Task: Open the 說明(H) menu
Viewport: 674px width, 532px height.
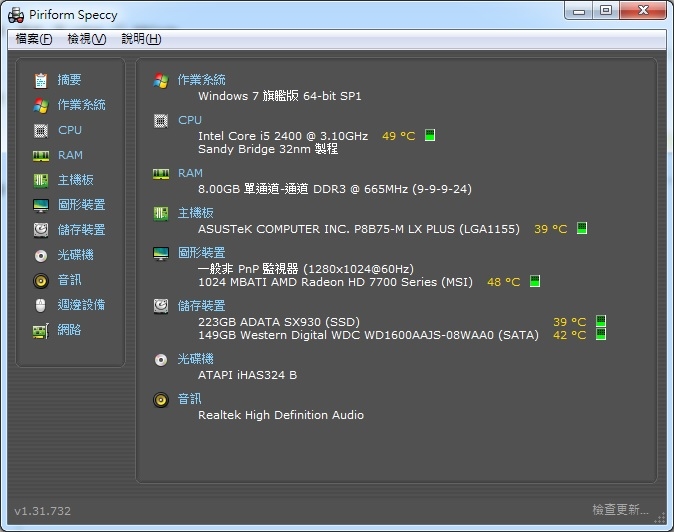Action: click(141, 39)
